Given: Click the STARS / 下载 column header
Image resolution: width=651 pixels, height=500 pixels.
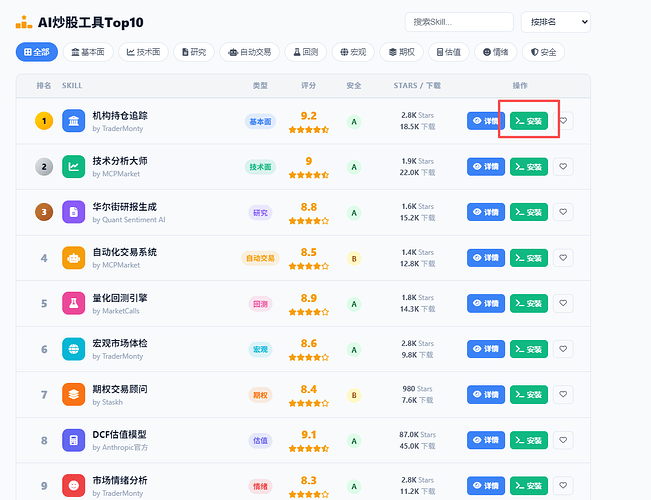Looking at the screenshot, I should click(x=417, y=86).
